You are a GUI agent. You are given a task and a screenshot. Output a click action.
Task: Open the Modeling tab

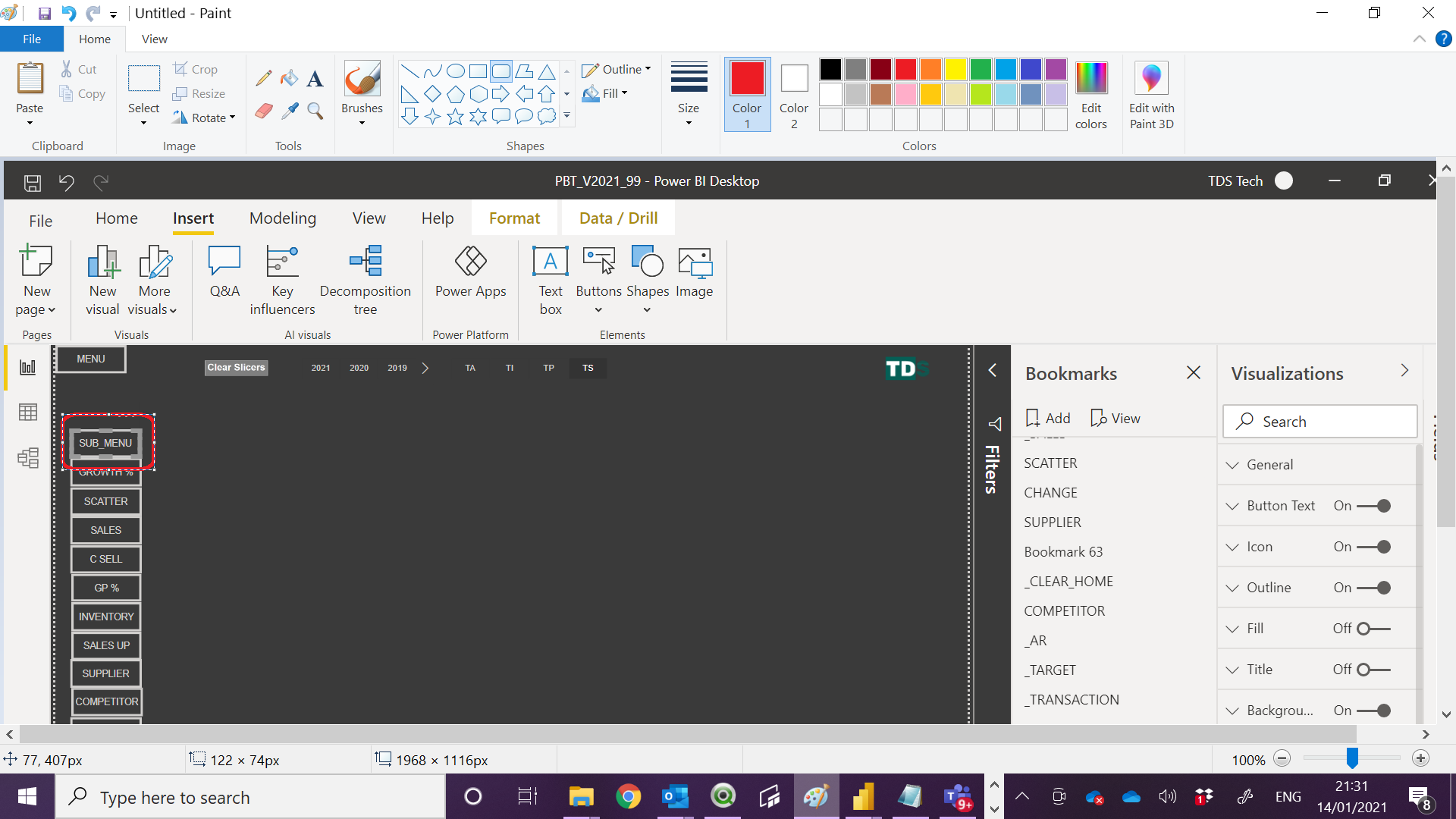pyautogui.click(x=283, y=218)
